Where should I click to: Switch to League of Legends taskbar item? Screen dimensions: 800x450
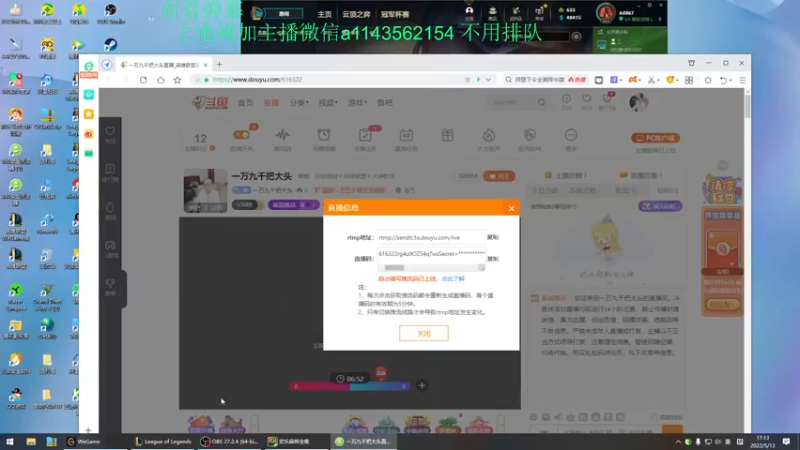[163, 442]
